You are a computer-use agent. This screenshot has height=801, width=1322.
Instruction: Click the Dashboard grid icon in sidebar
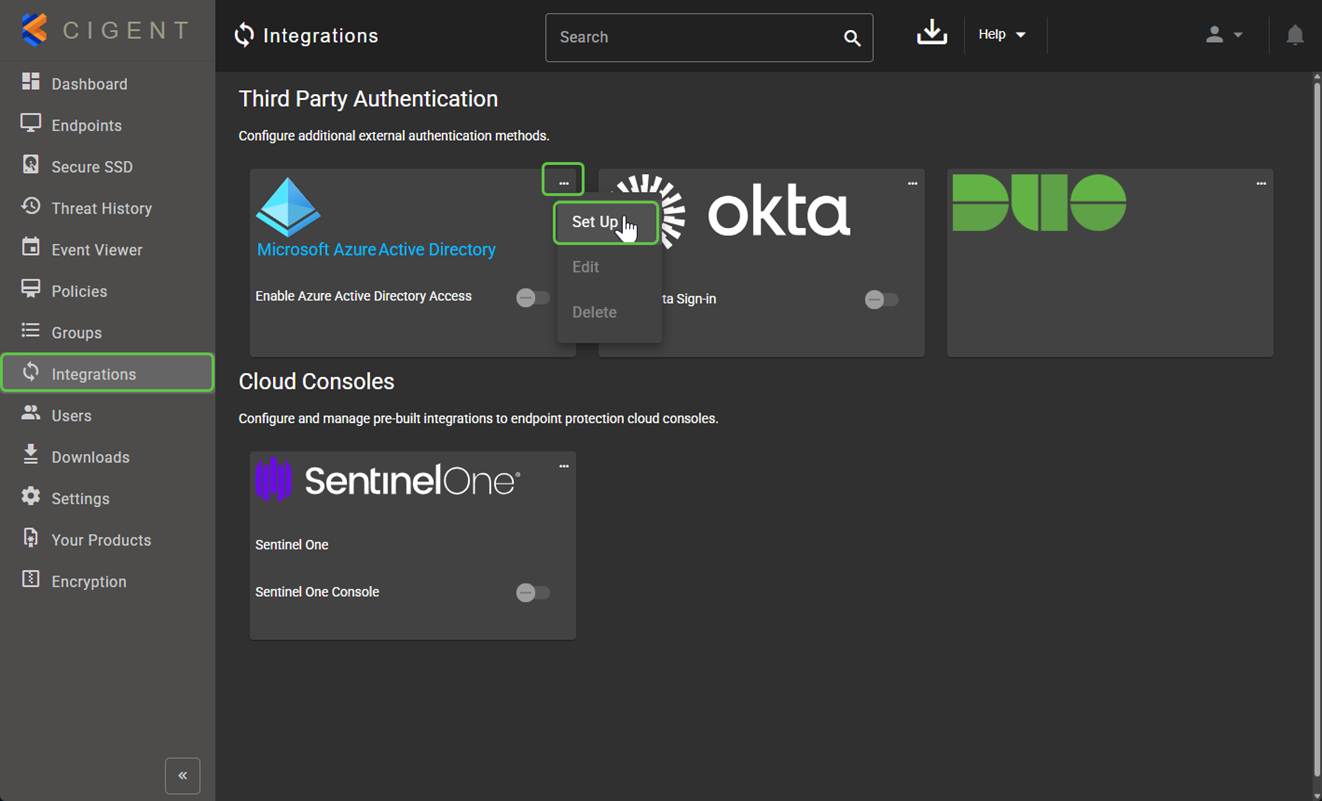point(31,82)
